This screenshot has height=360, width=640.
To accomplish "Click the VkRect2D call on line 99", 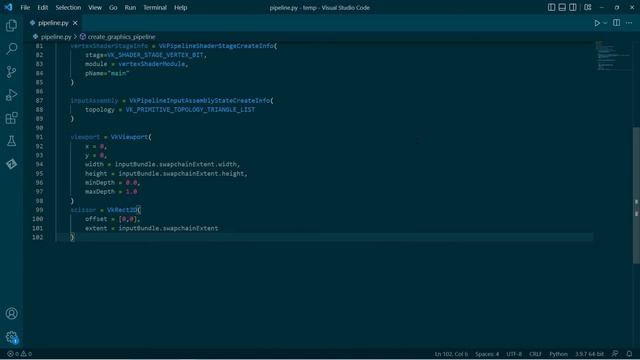I will pos(122,210).
